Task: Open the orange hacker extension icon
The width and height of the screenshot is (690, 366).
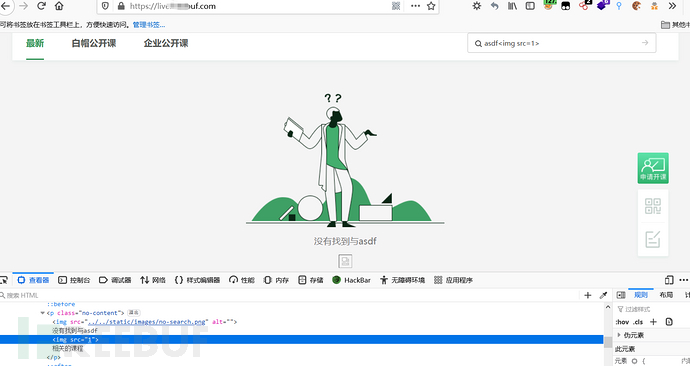Action: click(654, 6)
